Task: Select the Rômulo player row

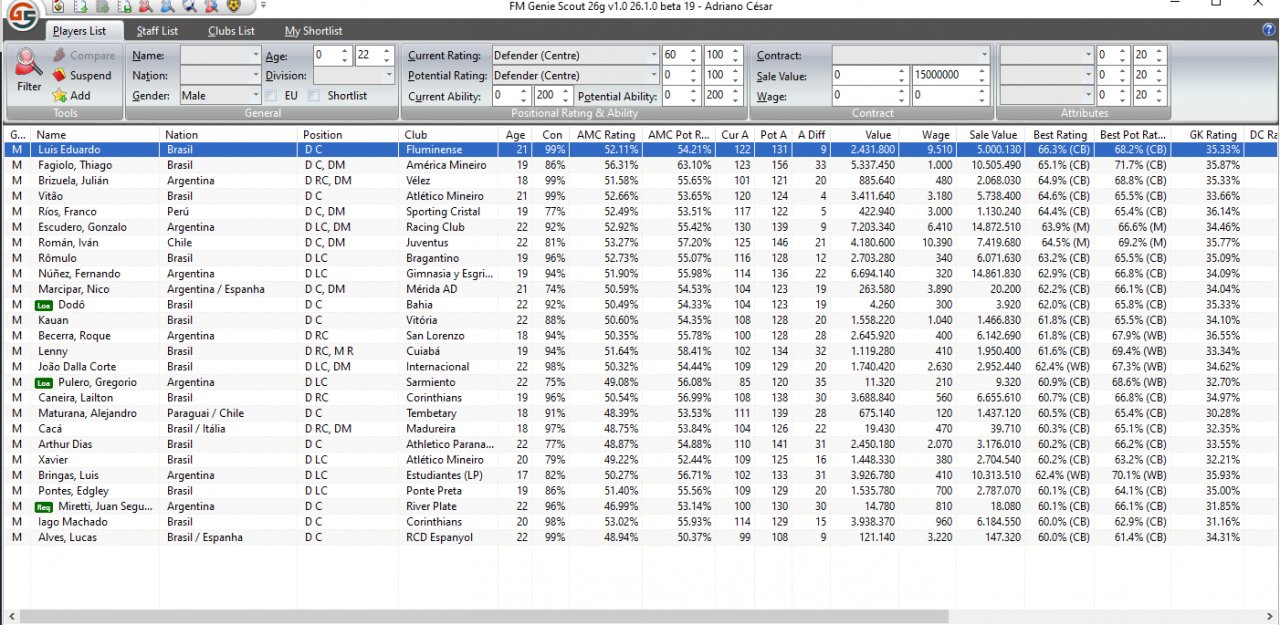Action: coord(640,258)
